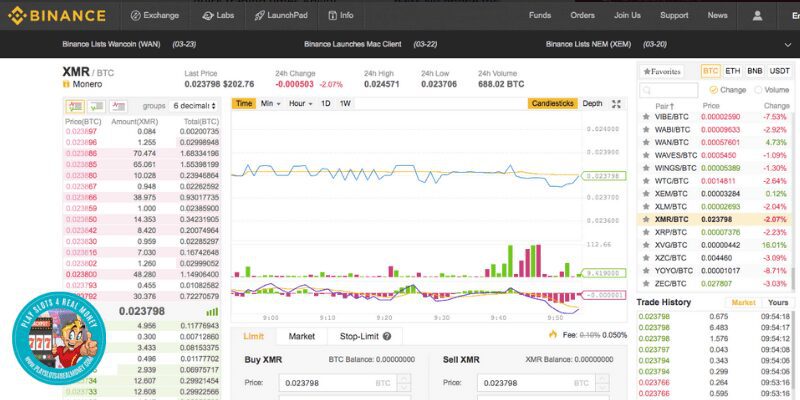Show the Favorites pairs list
This screenshot has height=400, width=800.
(662, 72)
